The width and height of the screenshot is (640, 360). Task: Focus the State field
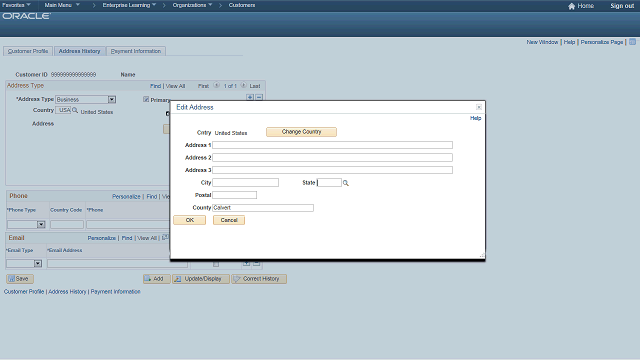click(329, 182)
